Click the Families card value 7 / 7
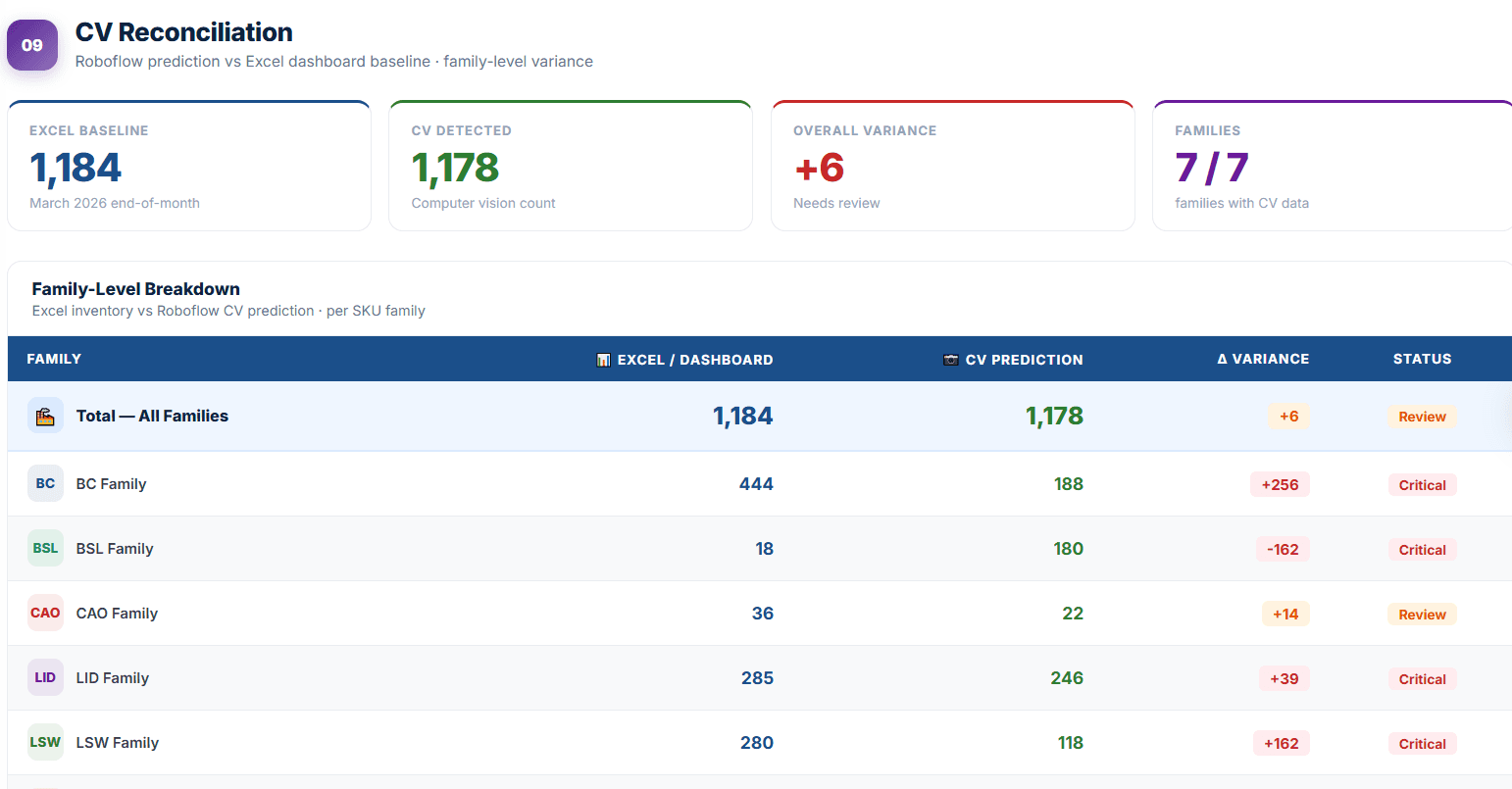 [1212, 168]
